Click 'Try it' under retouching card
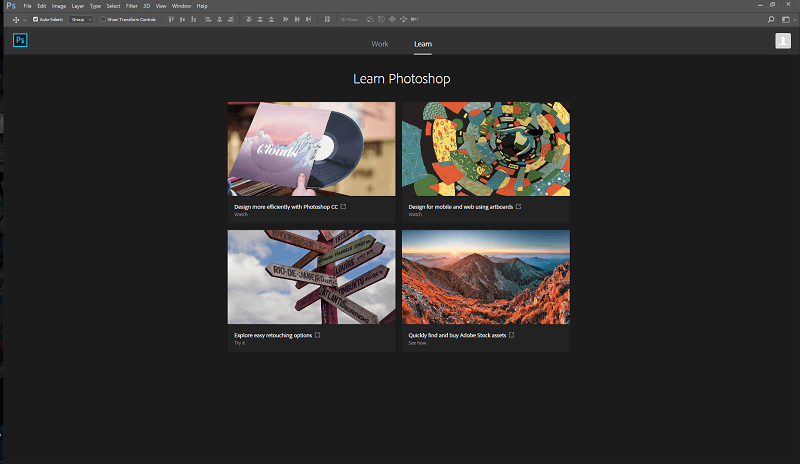Viewport: 800px width, 464px height. click(240, 343)
